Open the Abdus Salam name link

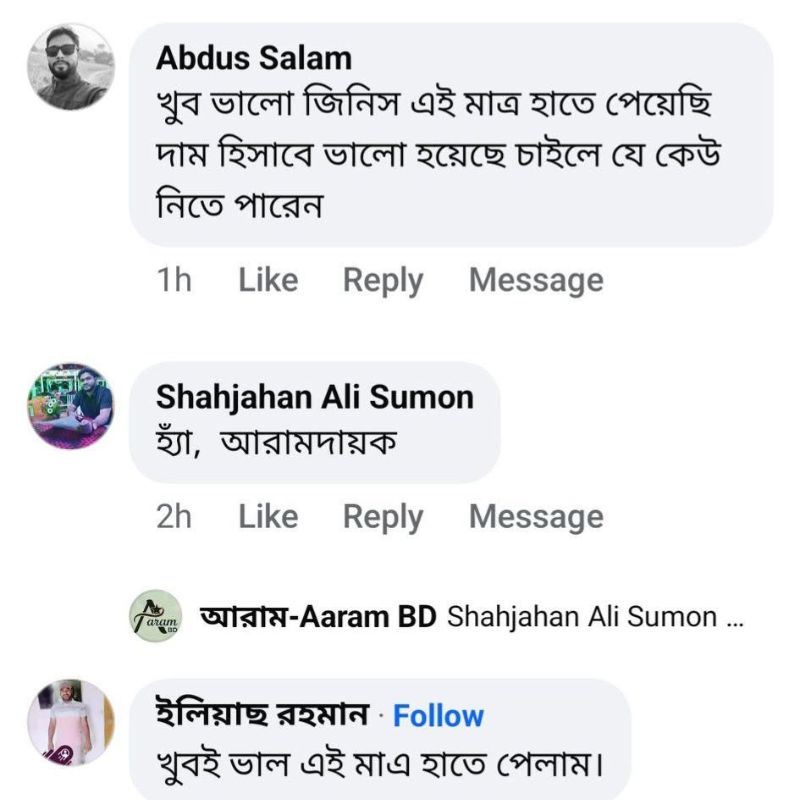pyautogui.click(x=254, y=58)
